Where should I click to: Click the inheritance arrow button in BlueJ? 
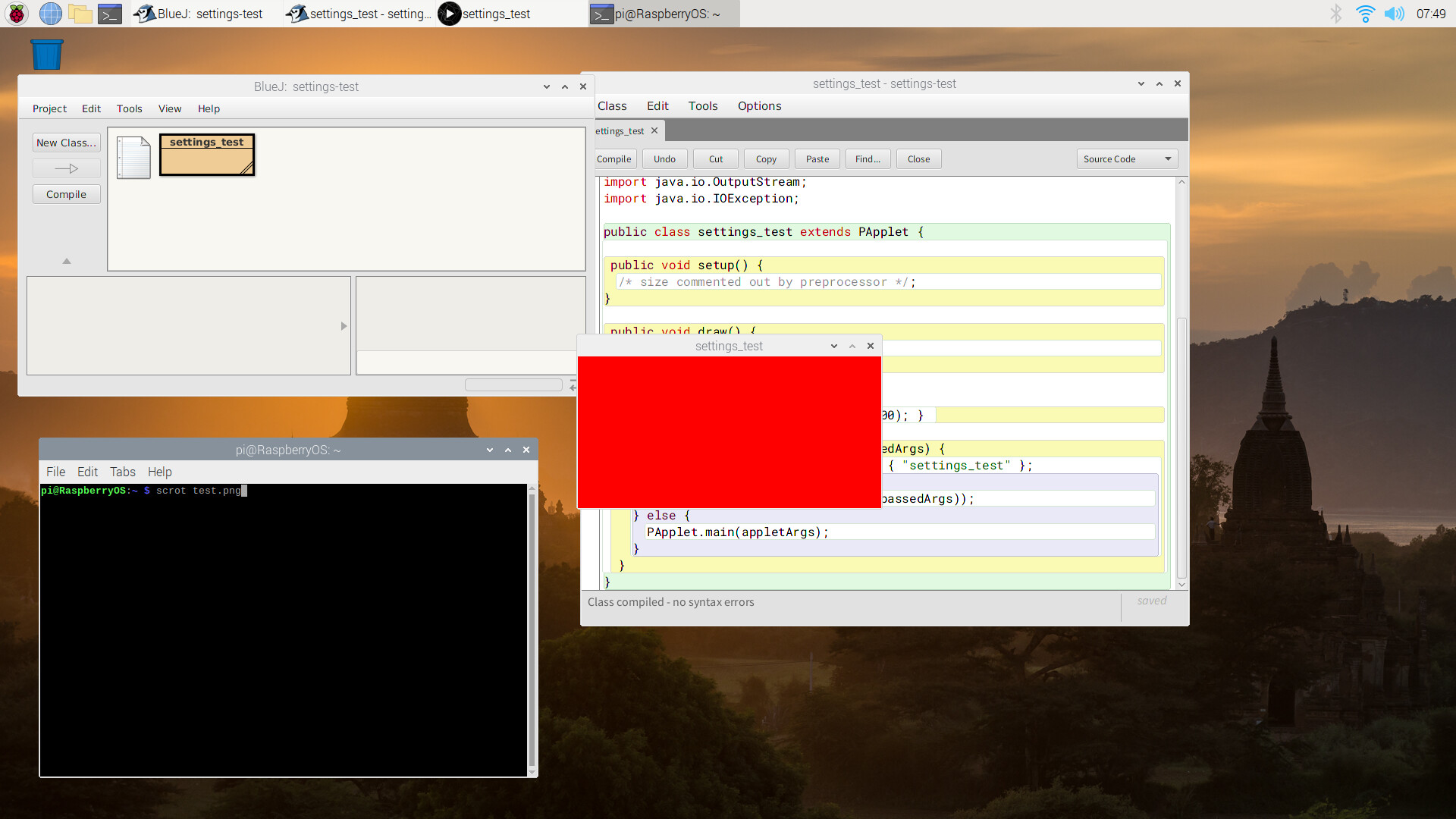tap(67, 168)
